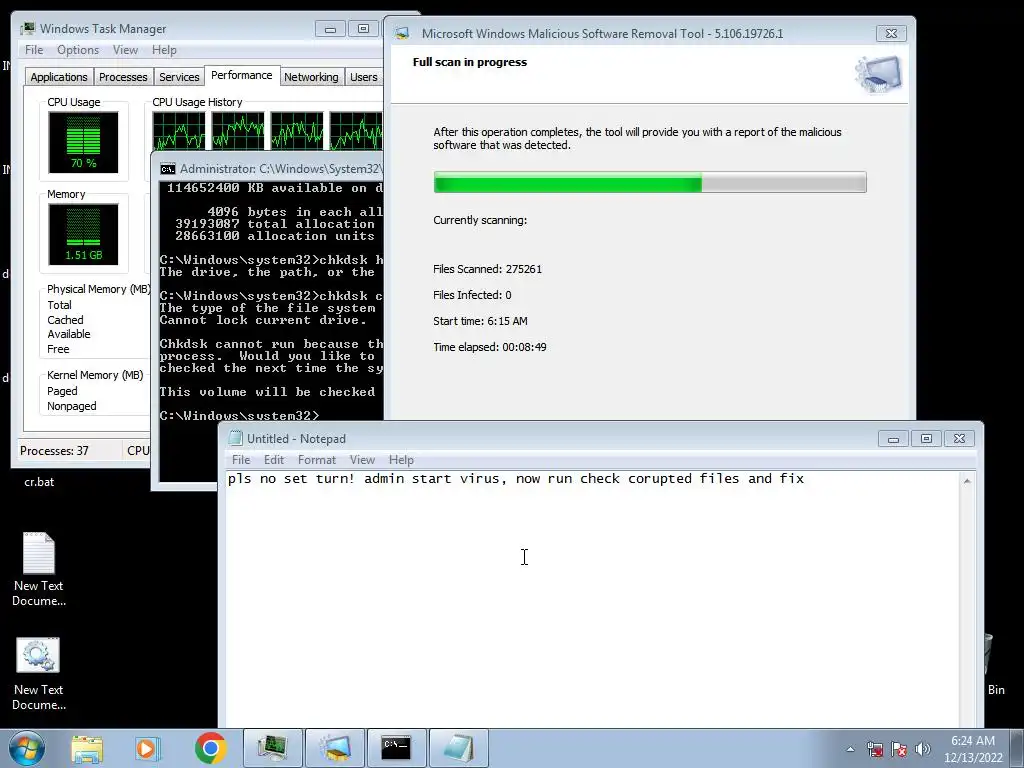The width and height of the screenshot is (1024, 768).
Task: Switch to Task Manager Applications tab
Action: coord(59,77)
